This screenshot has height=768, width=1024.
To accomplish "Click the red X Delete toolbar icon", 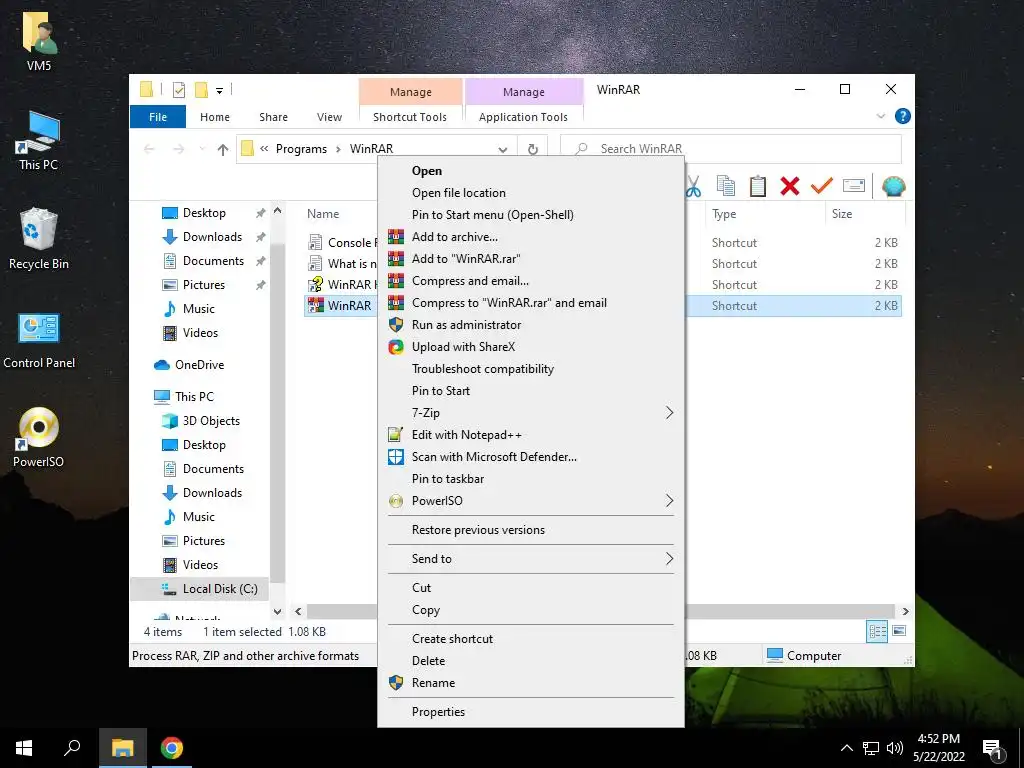I will click(790, 187).
